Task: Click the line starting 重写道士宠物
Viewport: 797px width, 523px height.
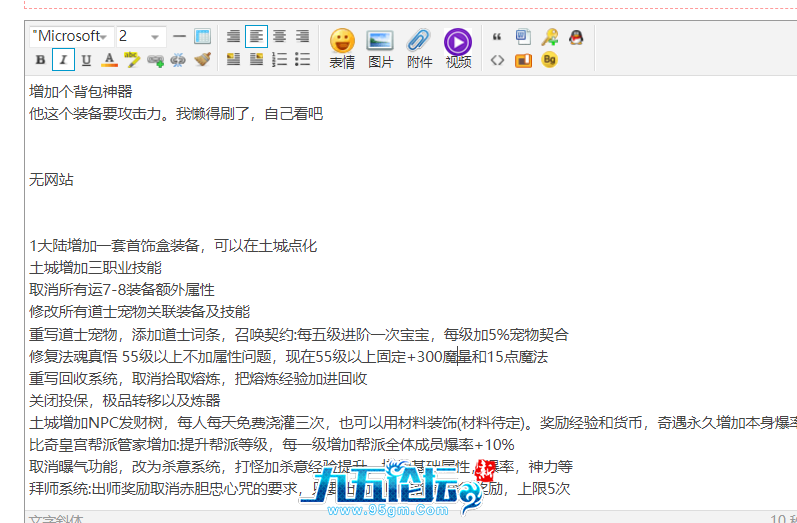Action: tap(299, 335)
